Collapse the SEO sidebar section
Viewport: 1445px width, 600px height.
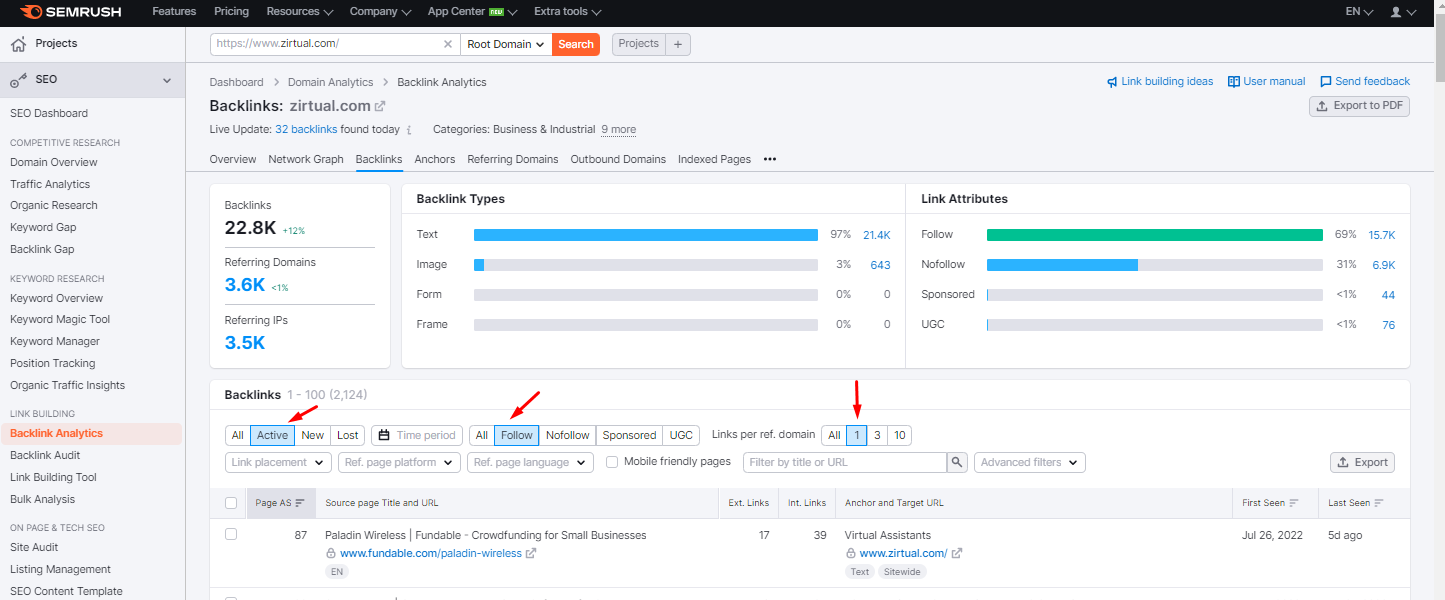(167, 80)
